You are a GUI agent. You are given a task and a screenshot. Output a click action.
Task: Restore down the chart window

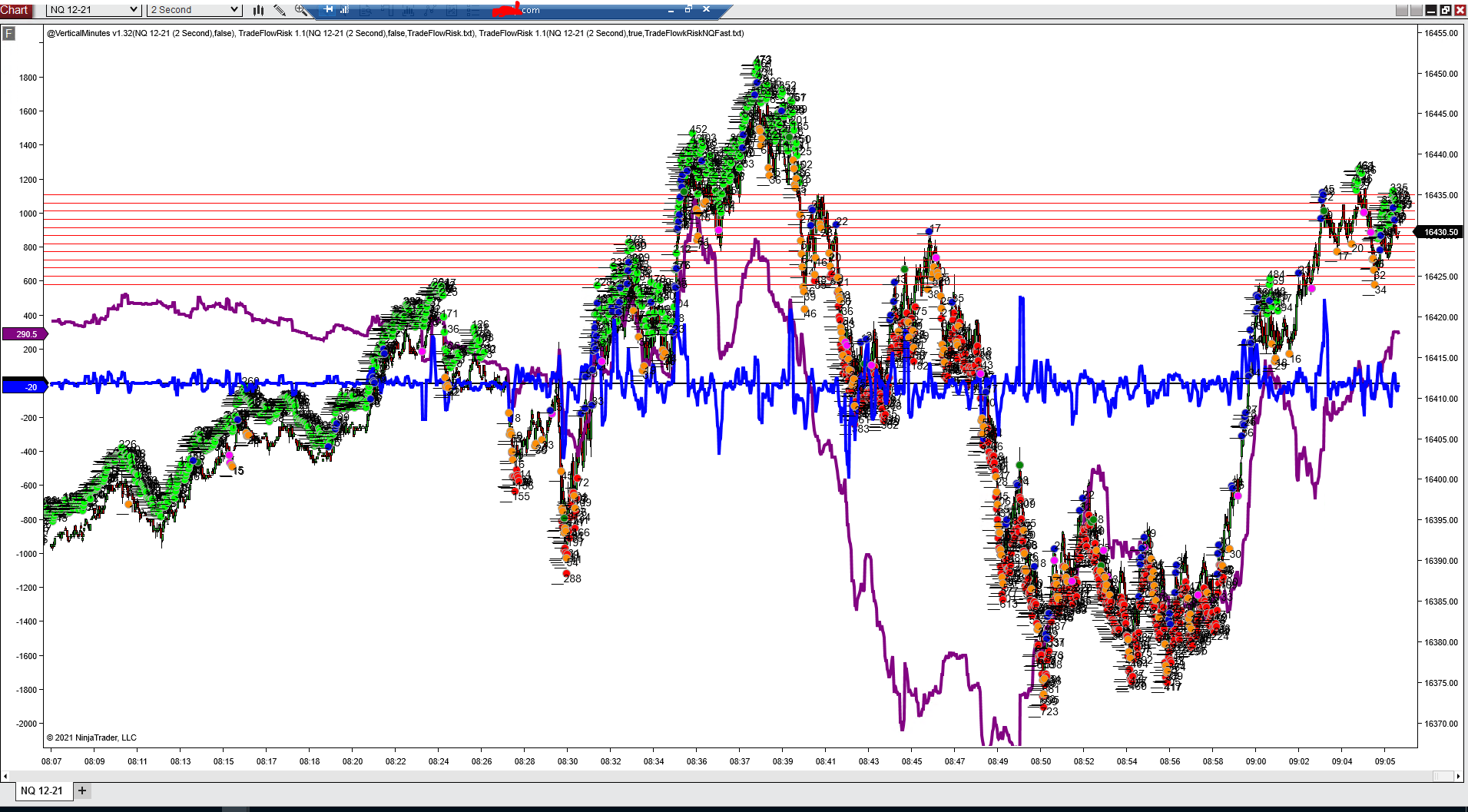(1445, 10)
